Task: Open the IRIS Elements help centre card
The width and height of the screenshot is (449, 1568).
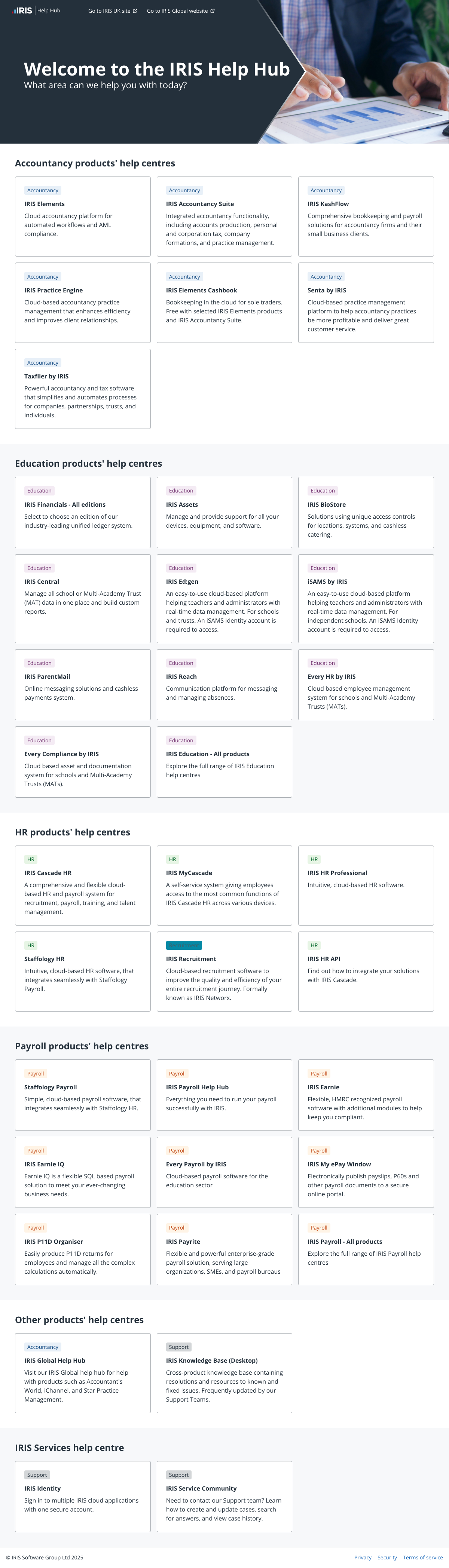Action: click(83, 216)
